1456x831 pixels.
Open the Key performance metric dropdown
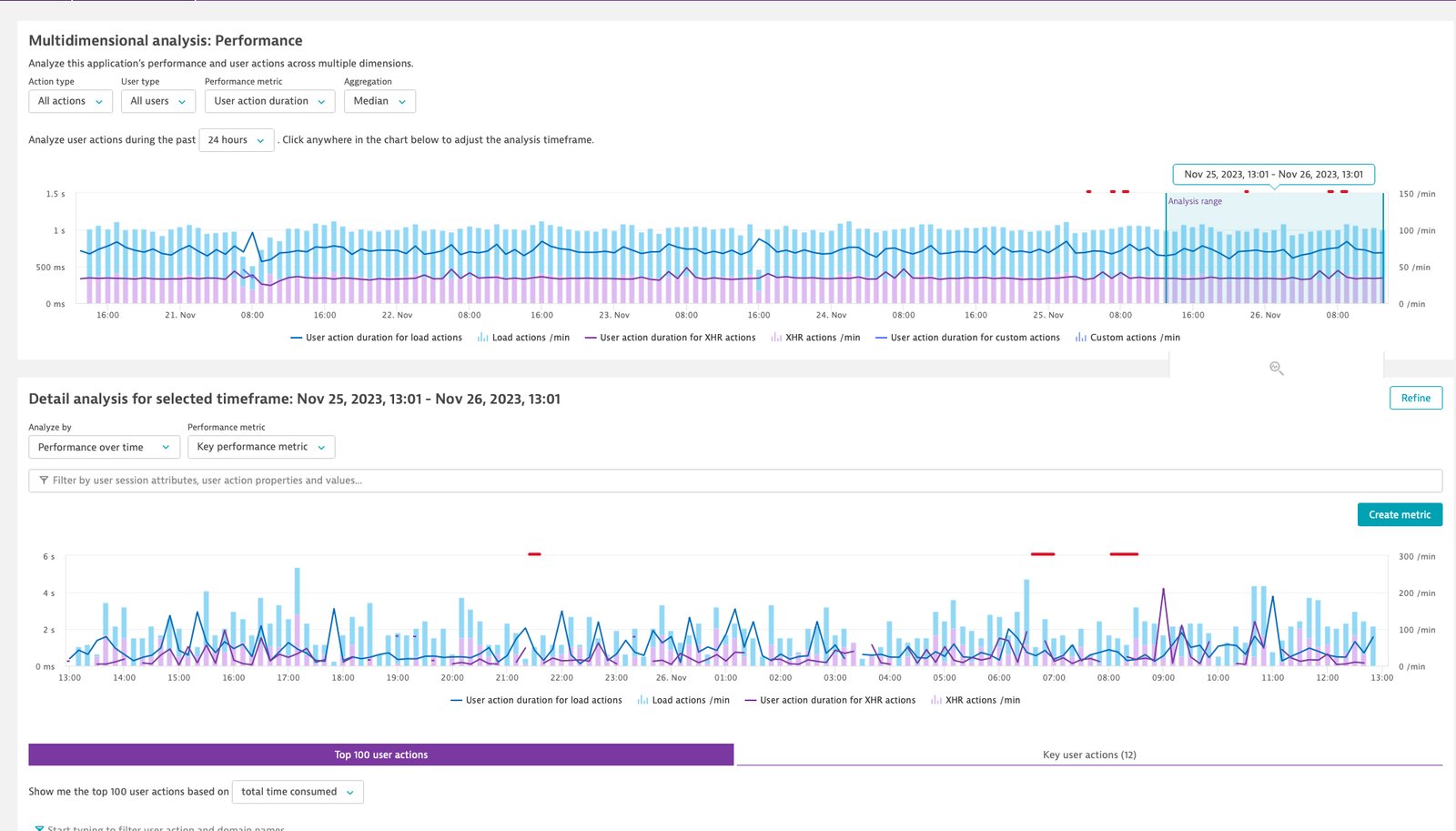point(261,447)
